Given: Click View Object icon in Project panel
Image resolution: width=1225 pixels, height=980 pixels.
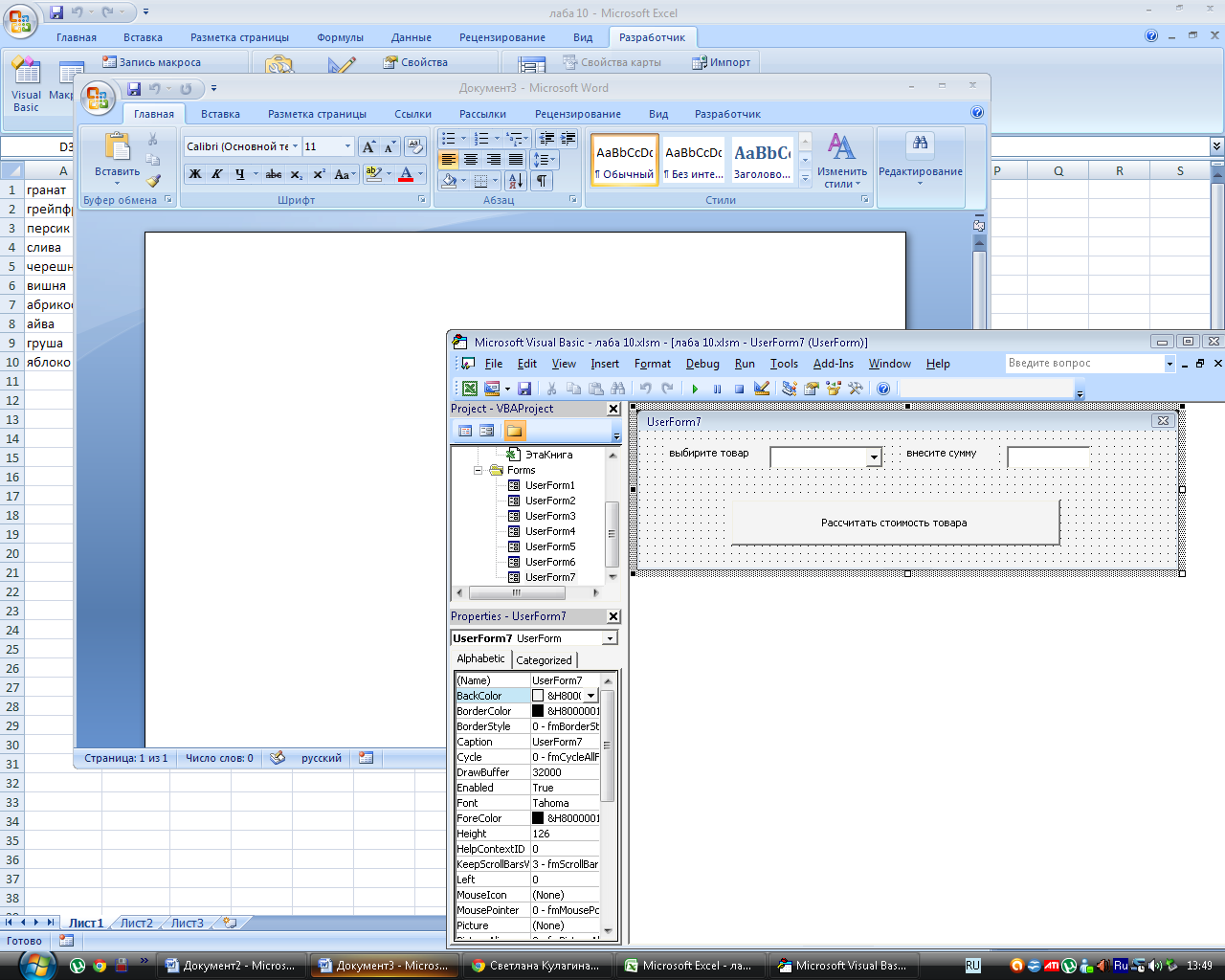Looking at the screenshot, I should click(486, 431).
